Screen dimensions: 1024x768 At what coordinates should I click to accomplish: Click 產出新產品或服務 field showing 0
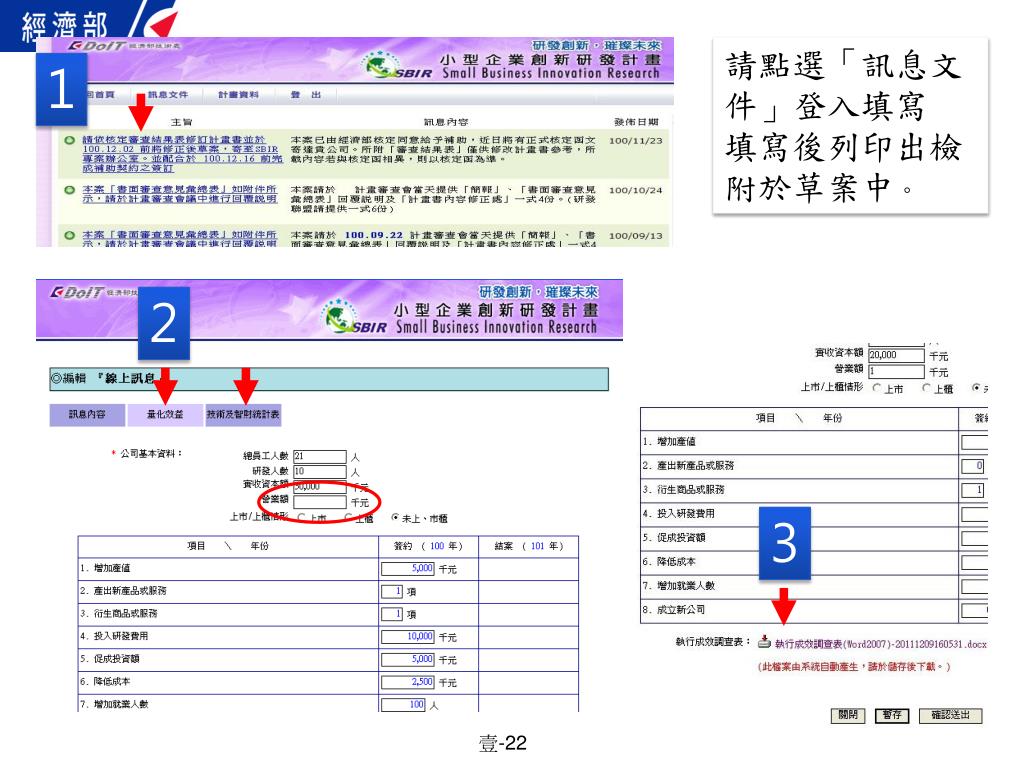pyautogui.click(x=972, y=466)
